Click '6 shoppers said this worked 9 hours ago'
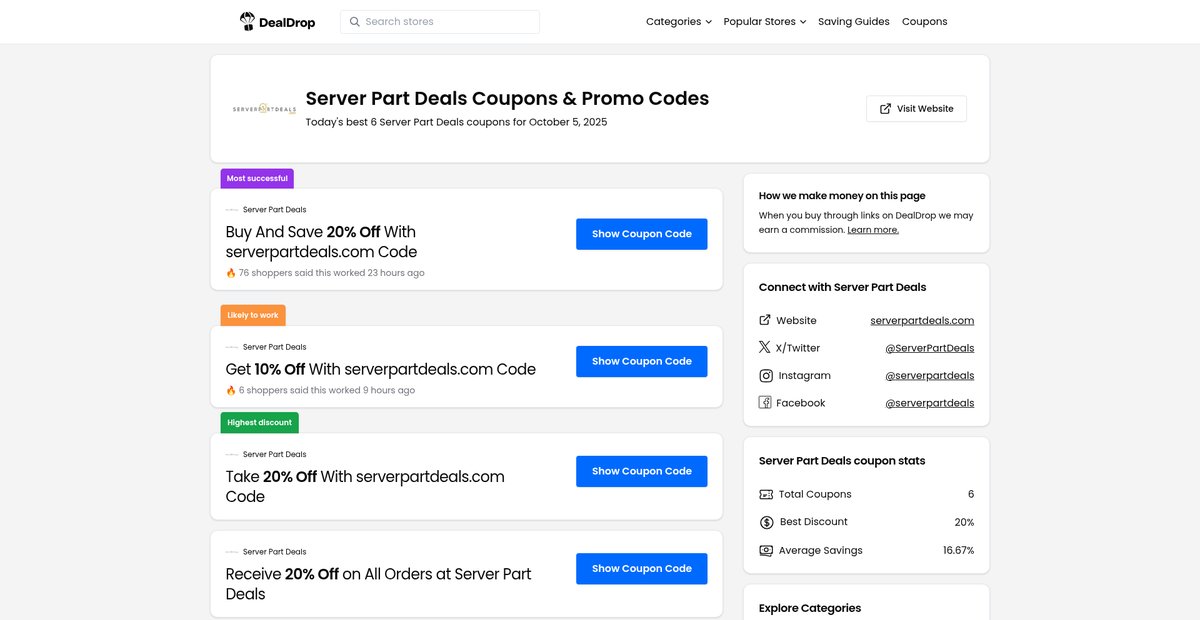The image size is (1200, 620). 326,390
